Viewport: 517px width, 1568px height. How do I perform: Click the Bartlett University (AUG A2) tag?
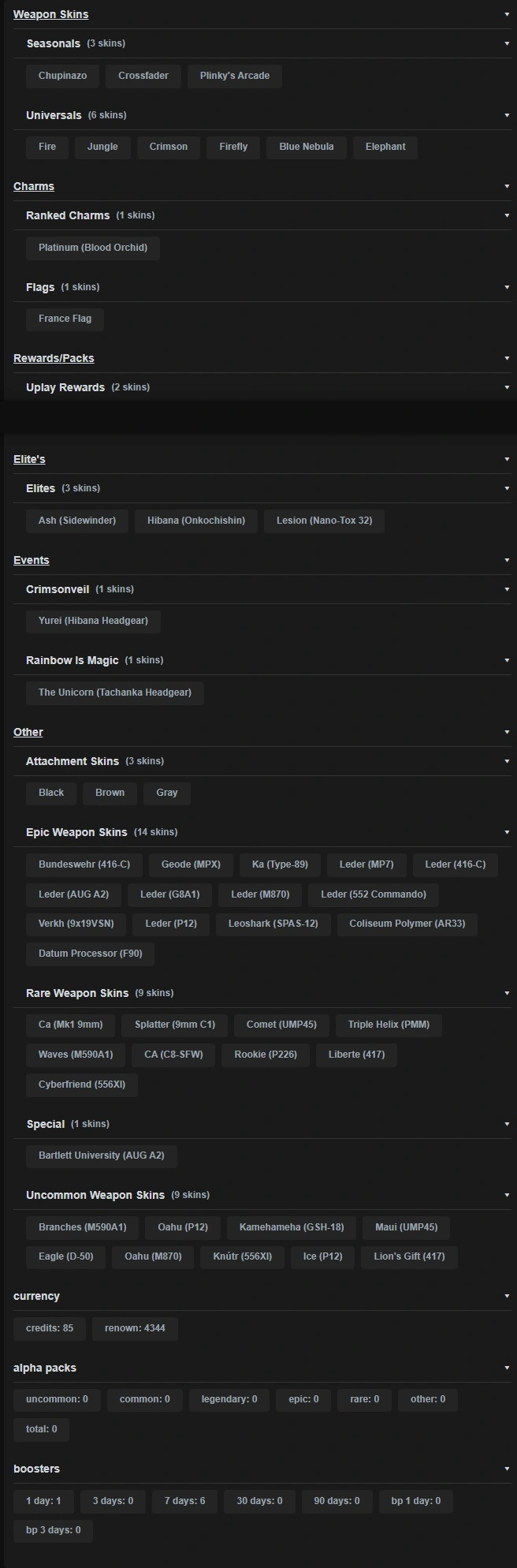pos(102,1155)
